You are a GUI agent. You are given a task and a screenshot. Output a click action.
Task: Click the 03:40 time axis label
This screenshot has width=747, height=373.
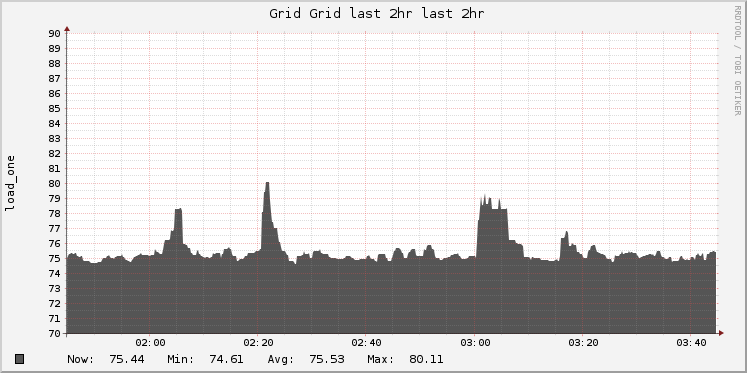pyautogui.click(x=691, y=343)
